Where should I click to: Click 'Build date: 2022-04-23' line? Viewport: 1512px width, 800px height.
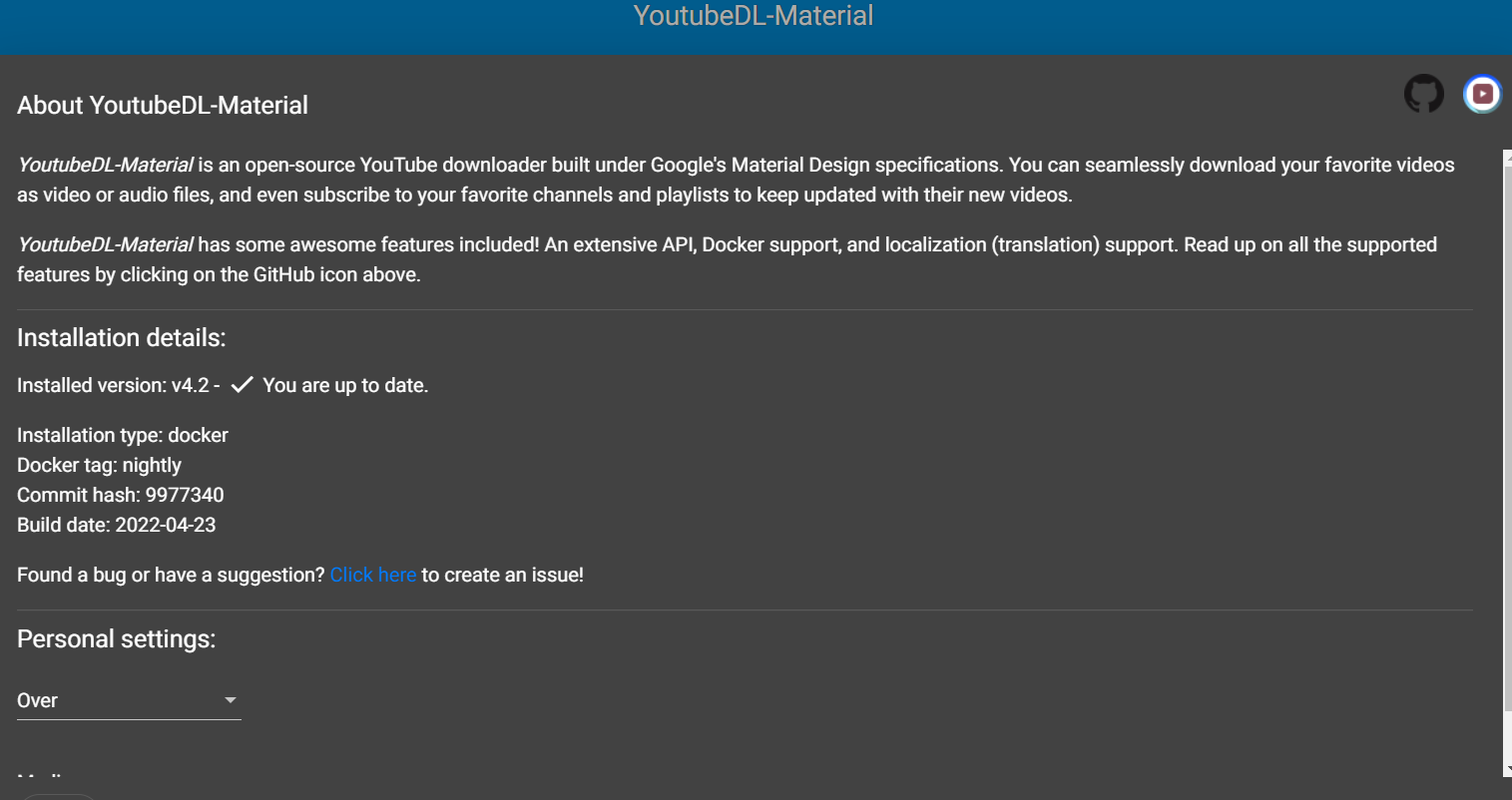point(117,525)
